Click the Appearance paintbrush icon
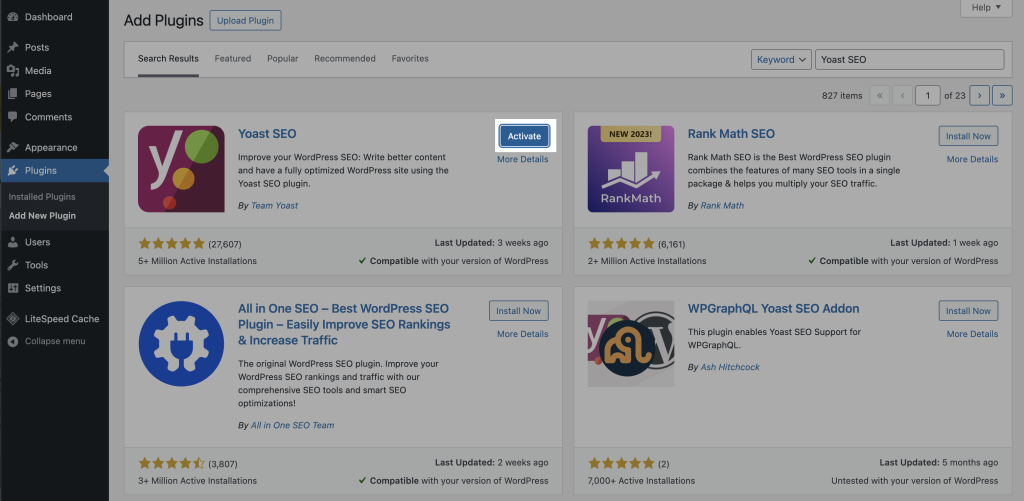Viewport: 1024px width, 501px height. tap(12, 147)
